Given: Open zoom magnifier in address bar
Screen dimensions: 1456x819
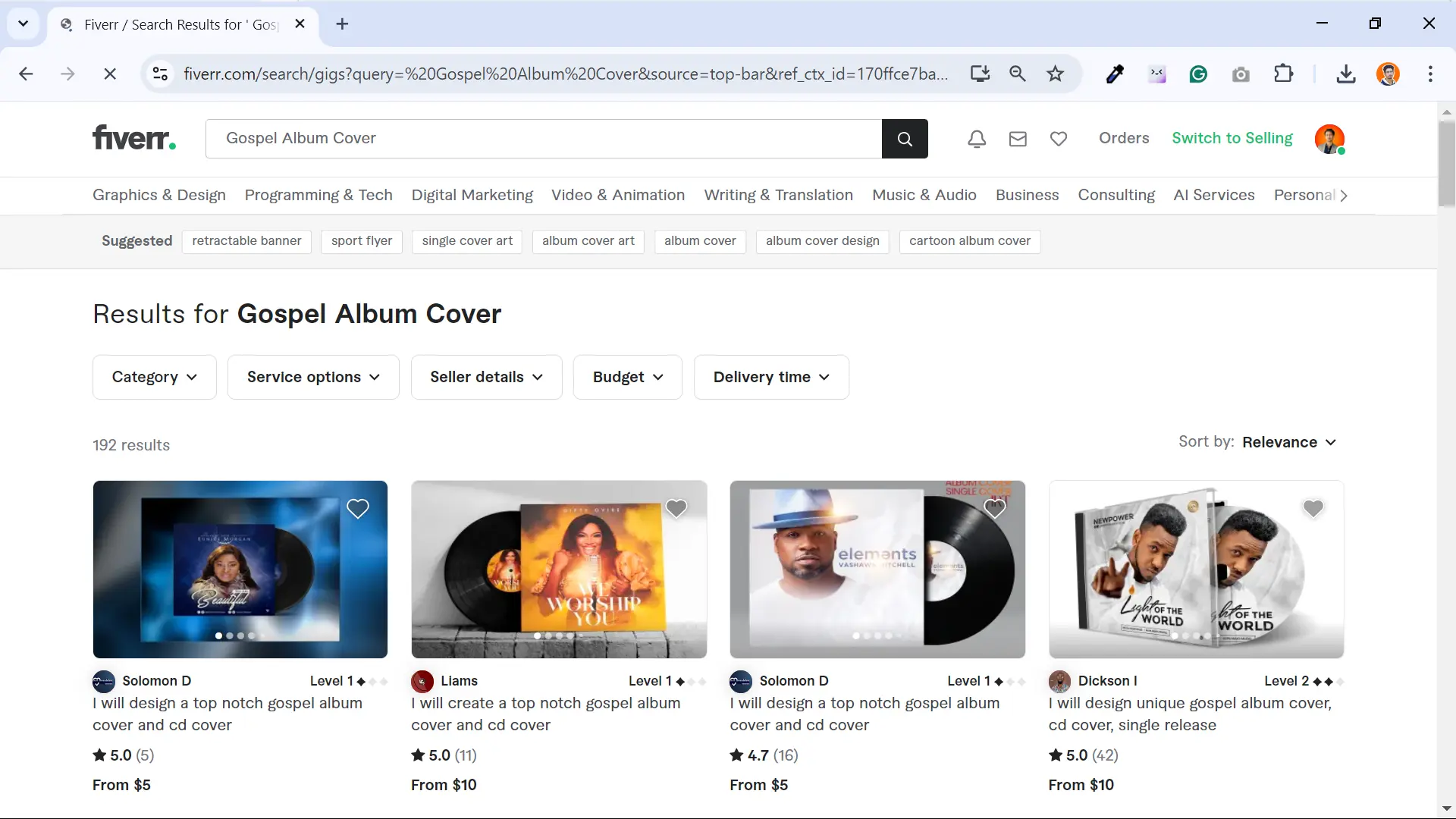Looking at the screenshot, I should coord(1018,74).
